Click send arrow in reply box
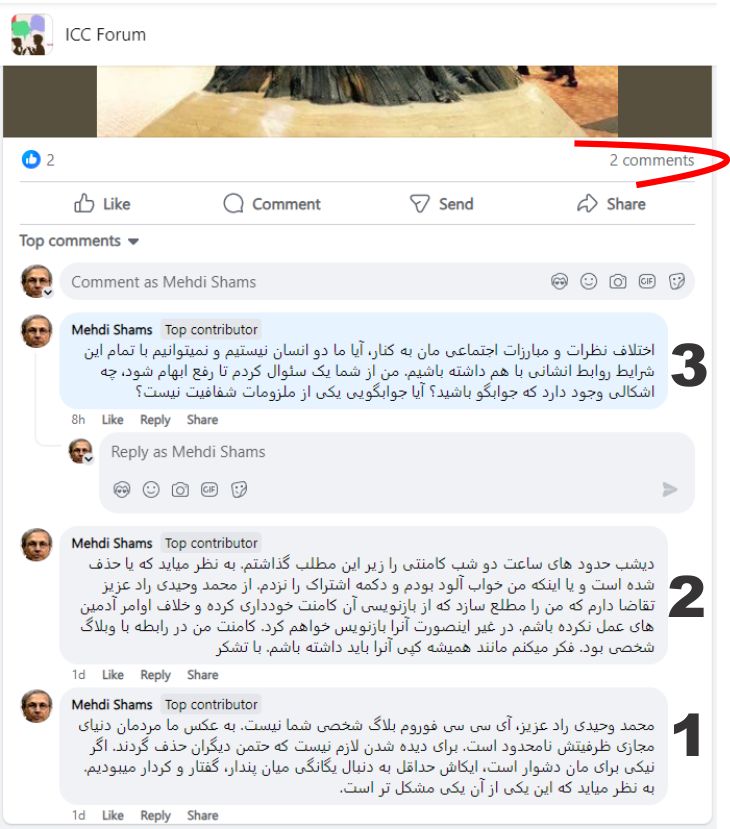The image size is (730, 829). [670, 490]
